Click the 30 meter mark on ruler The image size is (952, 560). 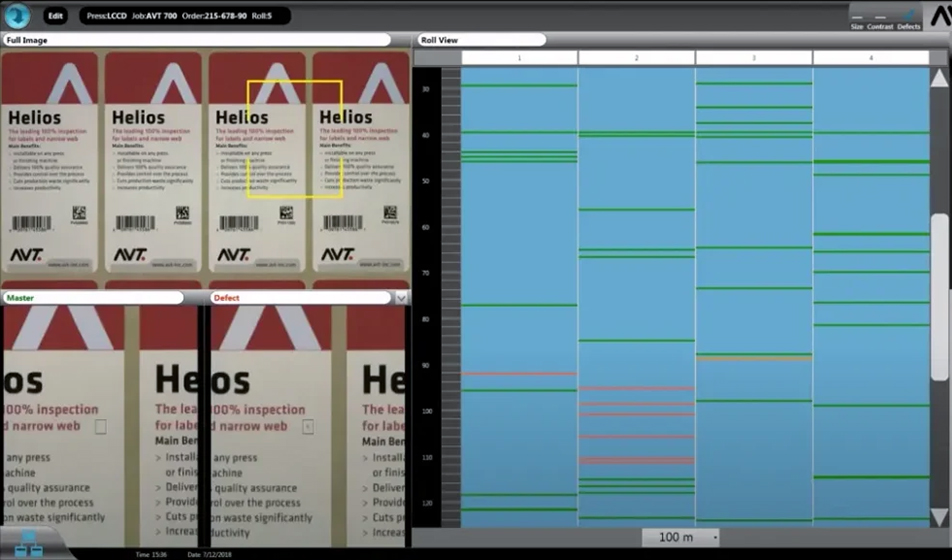426,89
